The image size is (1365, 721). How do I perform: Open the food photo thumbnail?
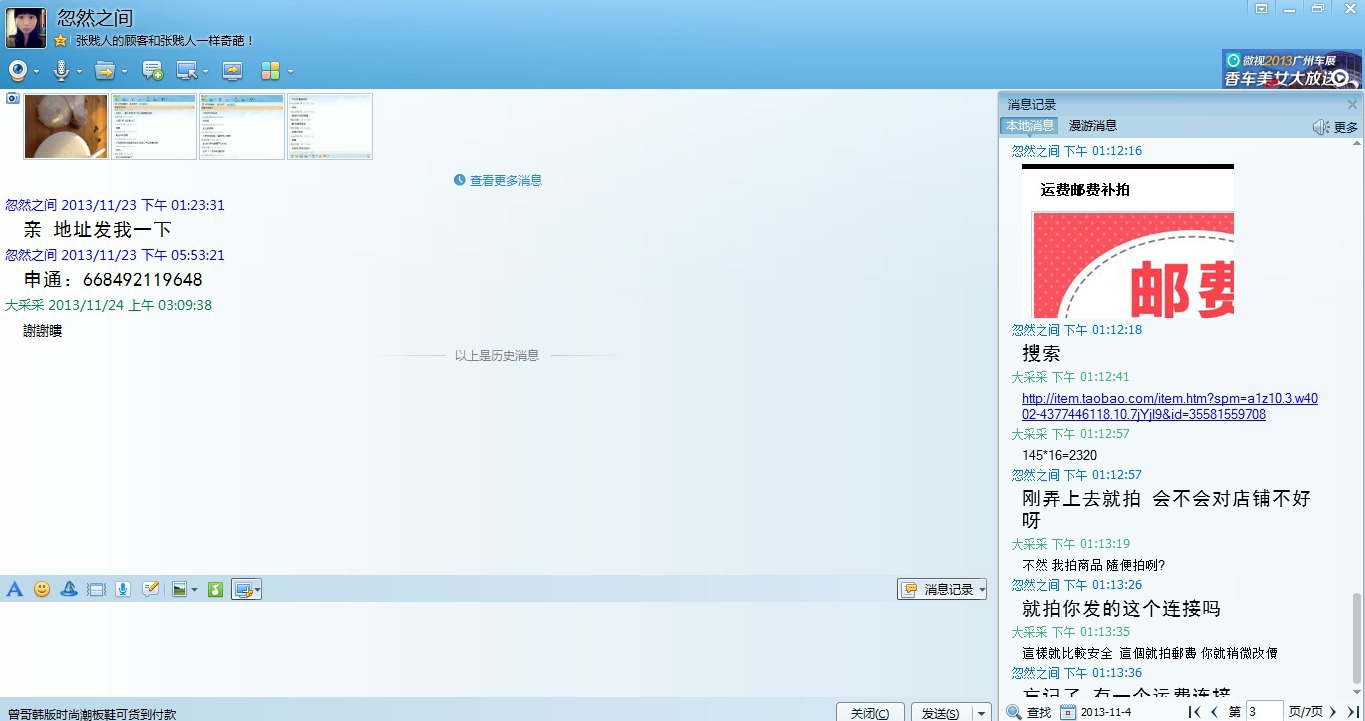pyautogui.click(x=66, y=126)
